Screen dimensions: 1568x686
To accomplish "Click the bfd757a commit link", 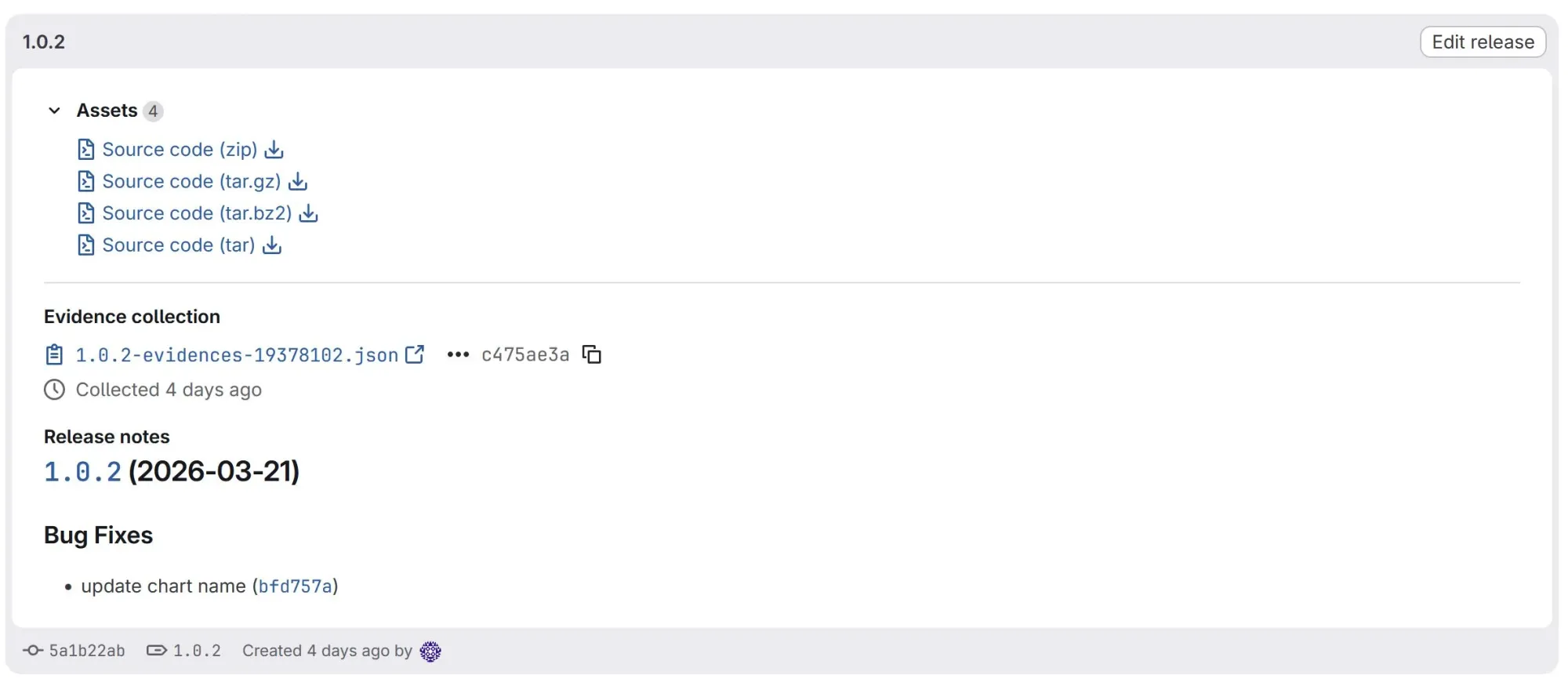I will [296, 586].
